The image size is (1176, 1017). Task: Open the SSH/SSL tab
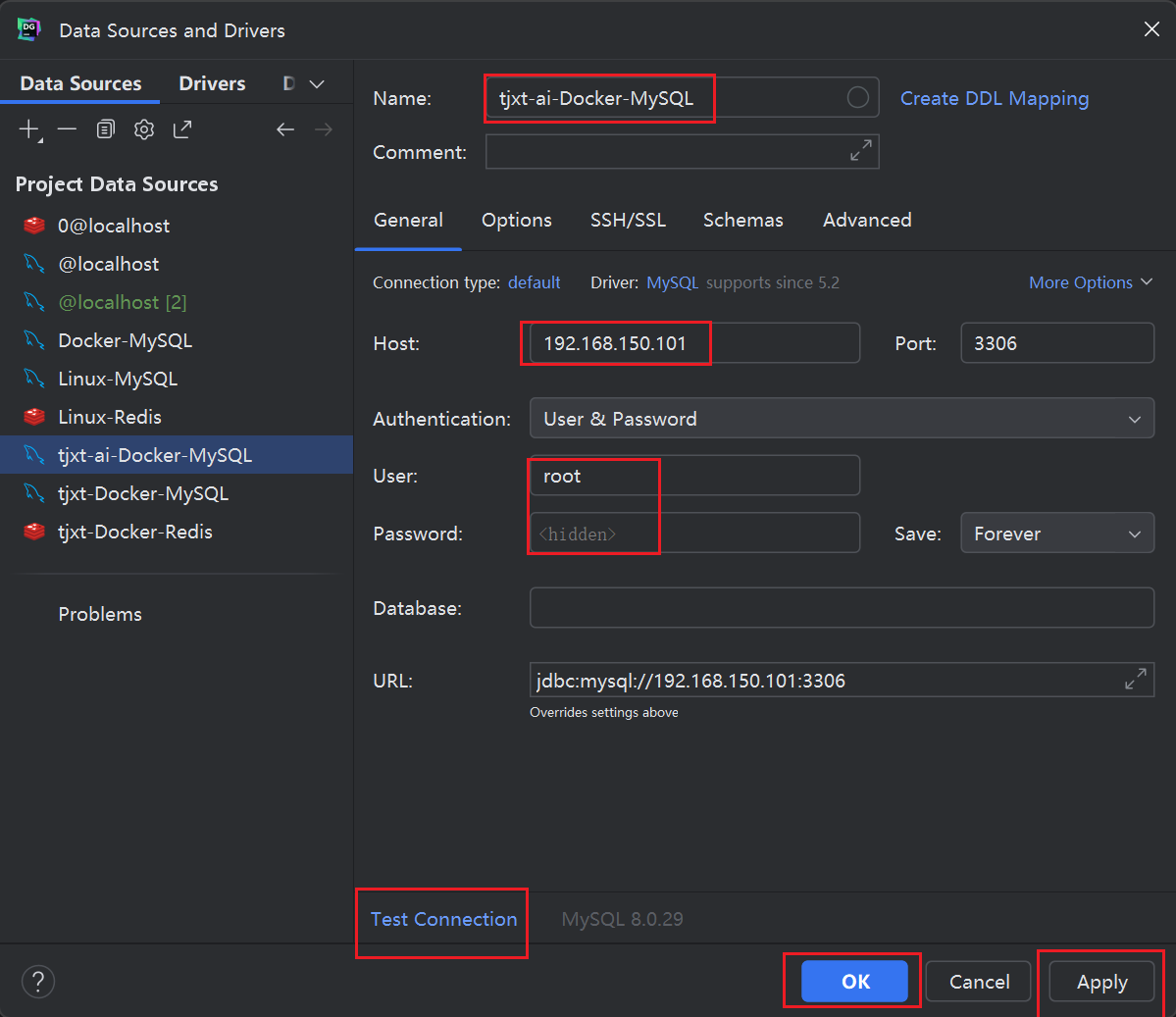(628, 220)
